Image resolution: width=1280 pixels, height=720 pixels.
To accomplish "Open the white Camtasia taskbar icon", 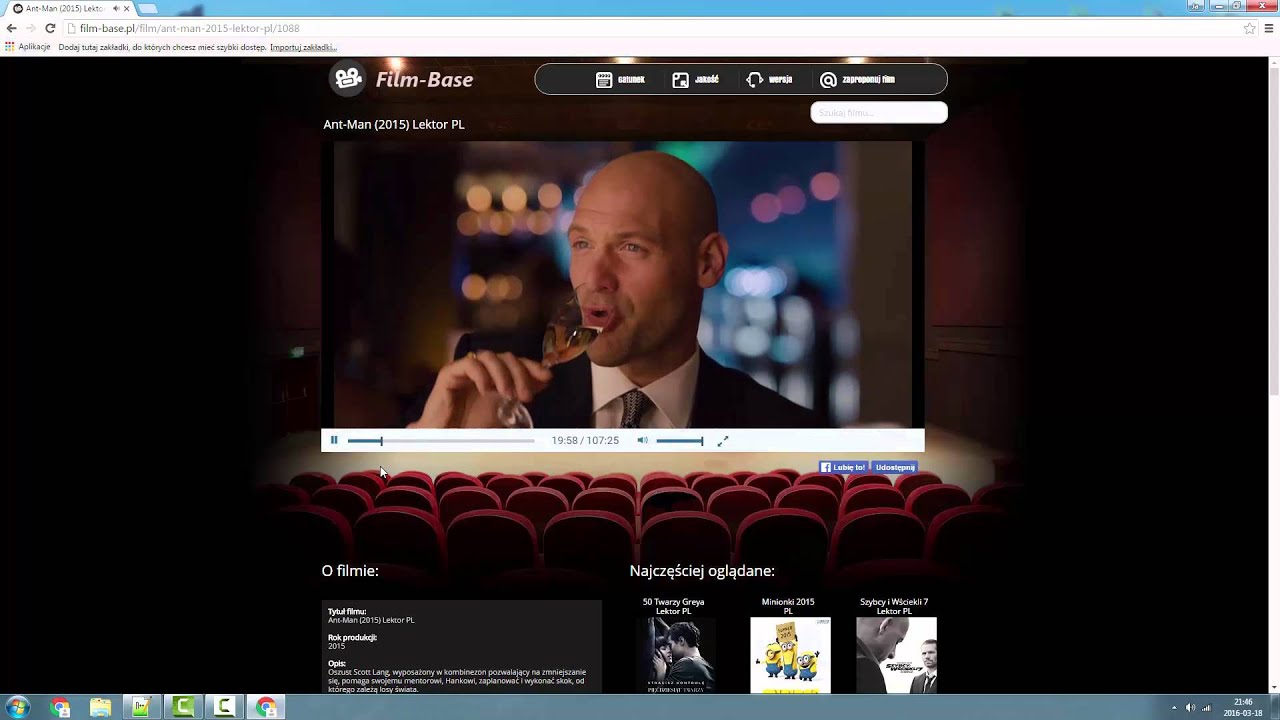I will pyautogui.click(x=225, y=707).
